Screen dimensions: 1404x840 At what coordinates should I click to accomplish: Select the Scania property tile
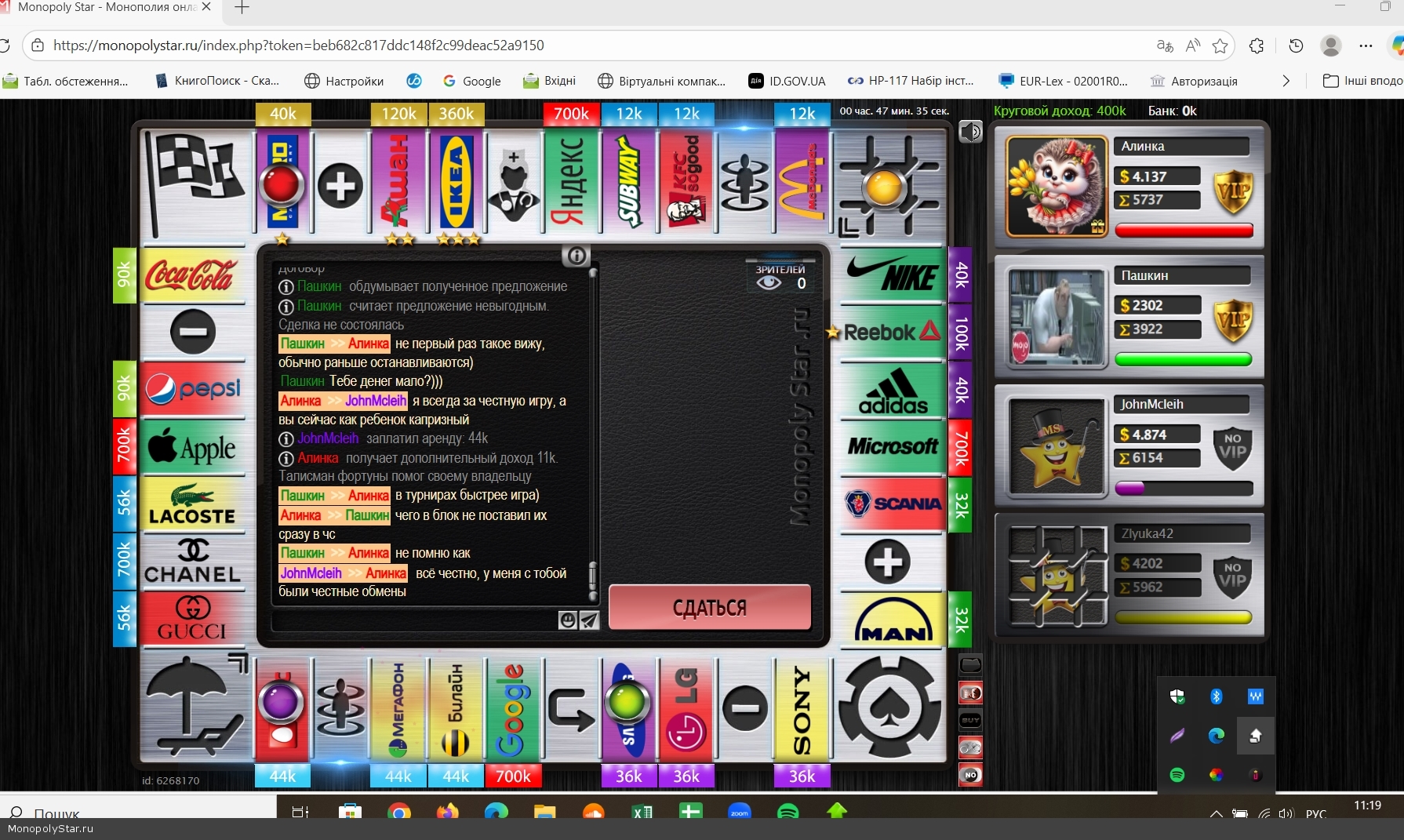click(893, 504)
